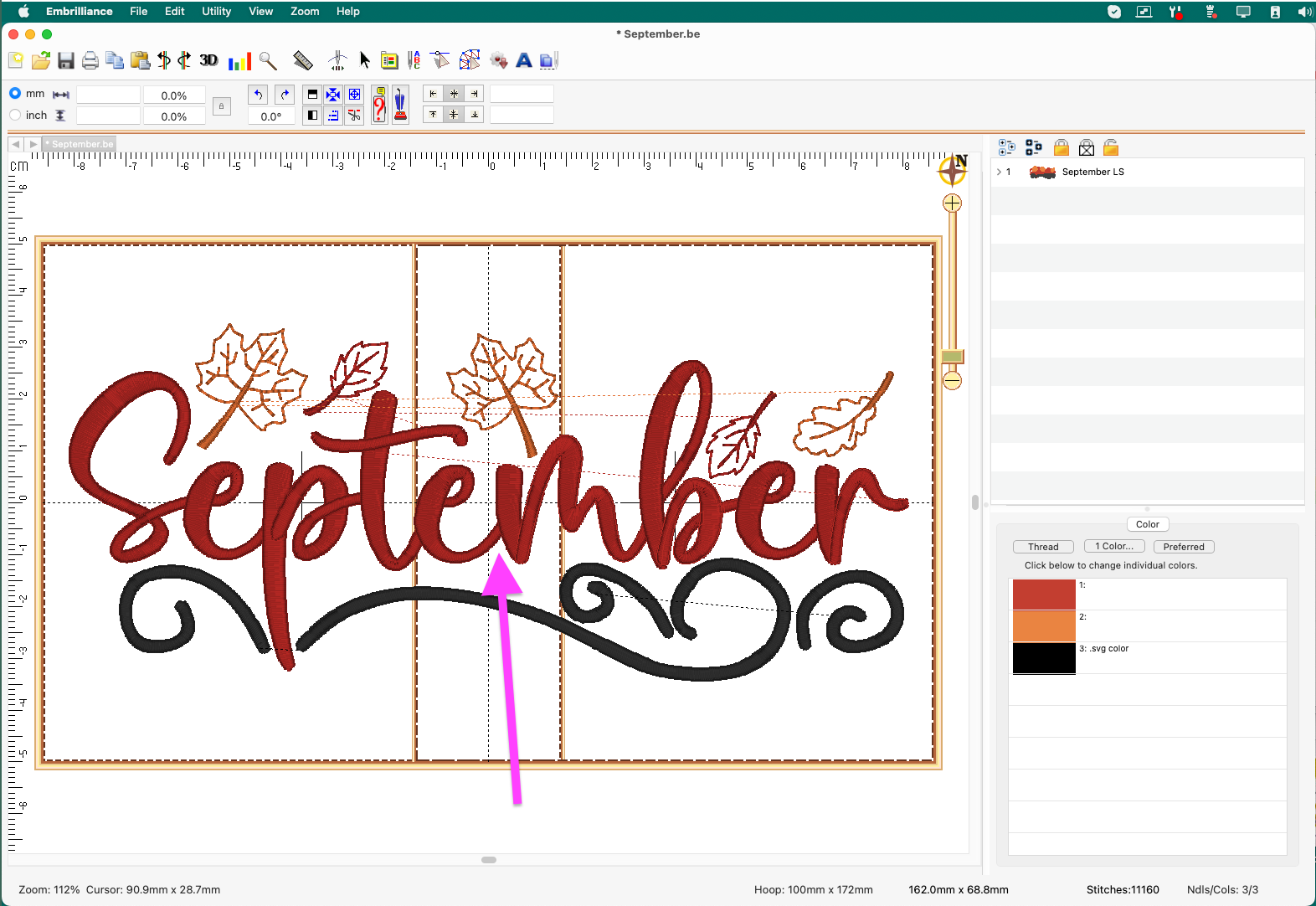
Task: Select the mm unit radio button
Action: pos(15,94)
